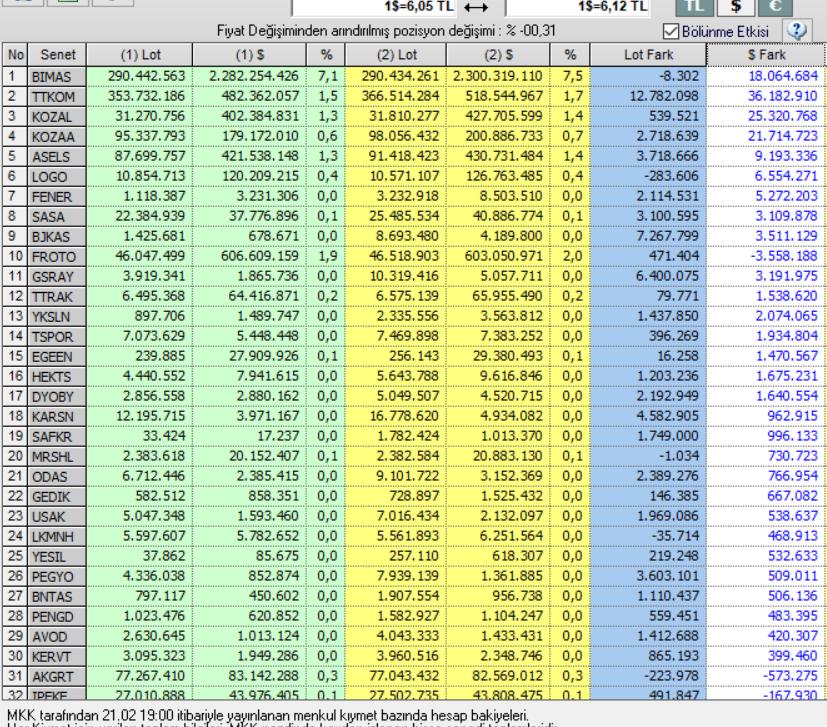Image resolution: width=827 pixels, height=727 pixels.
Task: Select the PENGD stock row label
Action: [57, 617]
